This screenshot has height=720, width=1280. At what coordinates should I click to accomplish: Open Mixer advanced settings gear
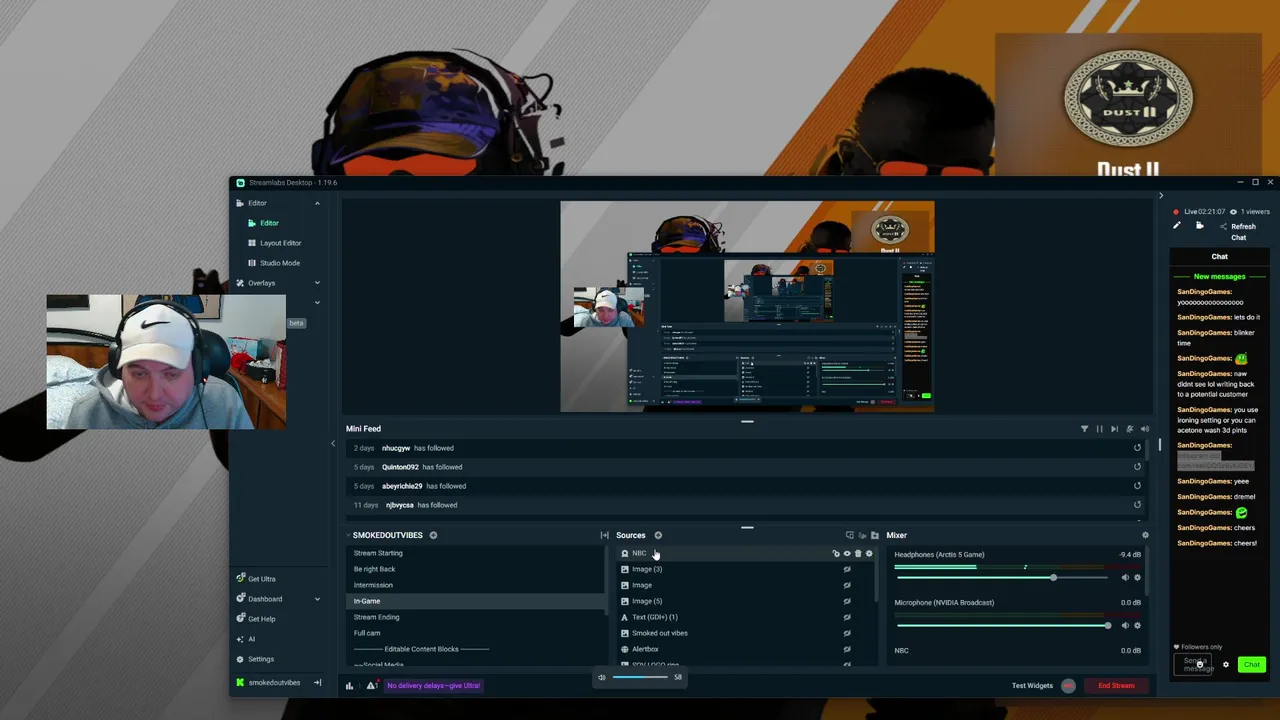point(1145,535)
